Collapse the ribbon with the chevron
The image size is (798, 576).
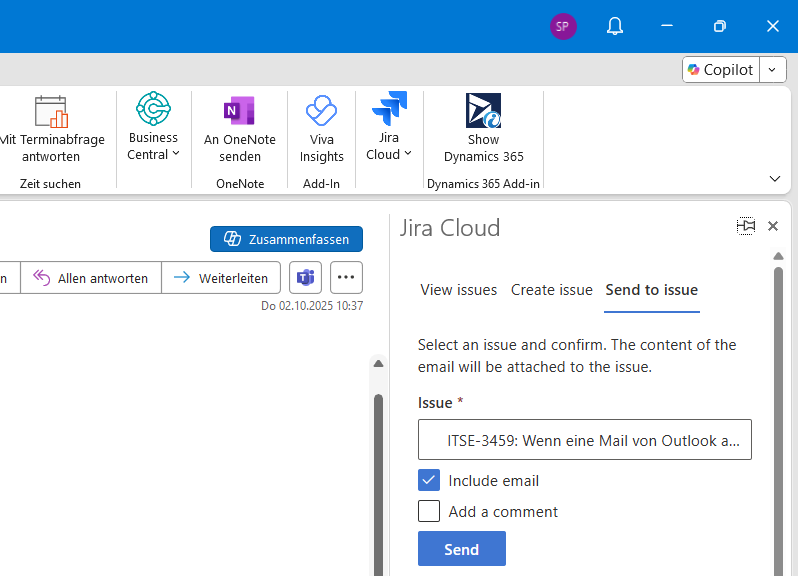tap(774, 179)
